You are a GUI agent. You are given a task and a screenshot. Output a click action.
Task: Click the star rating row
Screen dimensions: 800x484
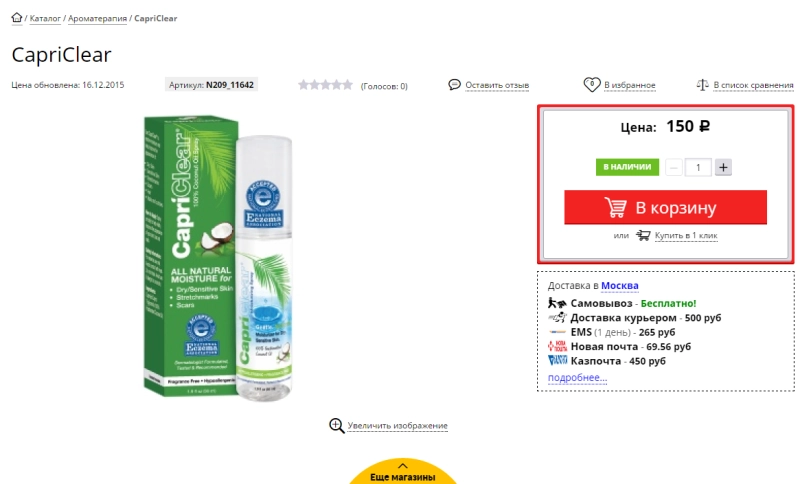point(325,85)
